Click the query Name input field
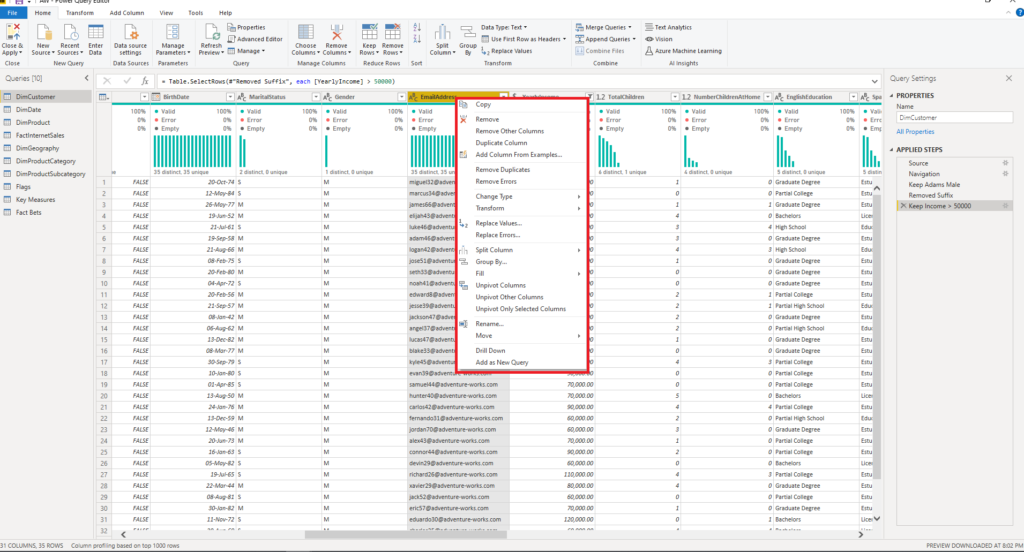The image size is (1024, 552). click(x=954, y=118)
